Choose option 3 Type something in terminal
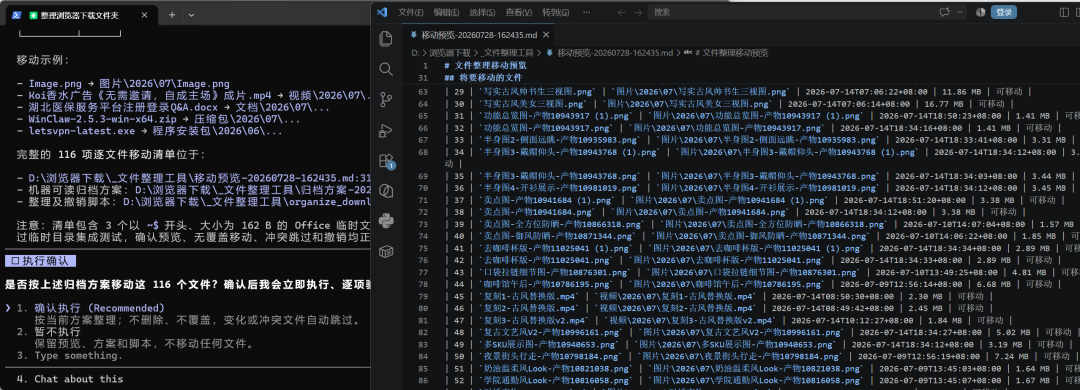This screenshot has width=1080, height=390. [x=70, y=356]
